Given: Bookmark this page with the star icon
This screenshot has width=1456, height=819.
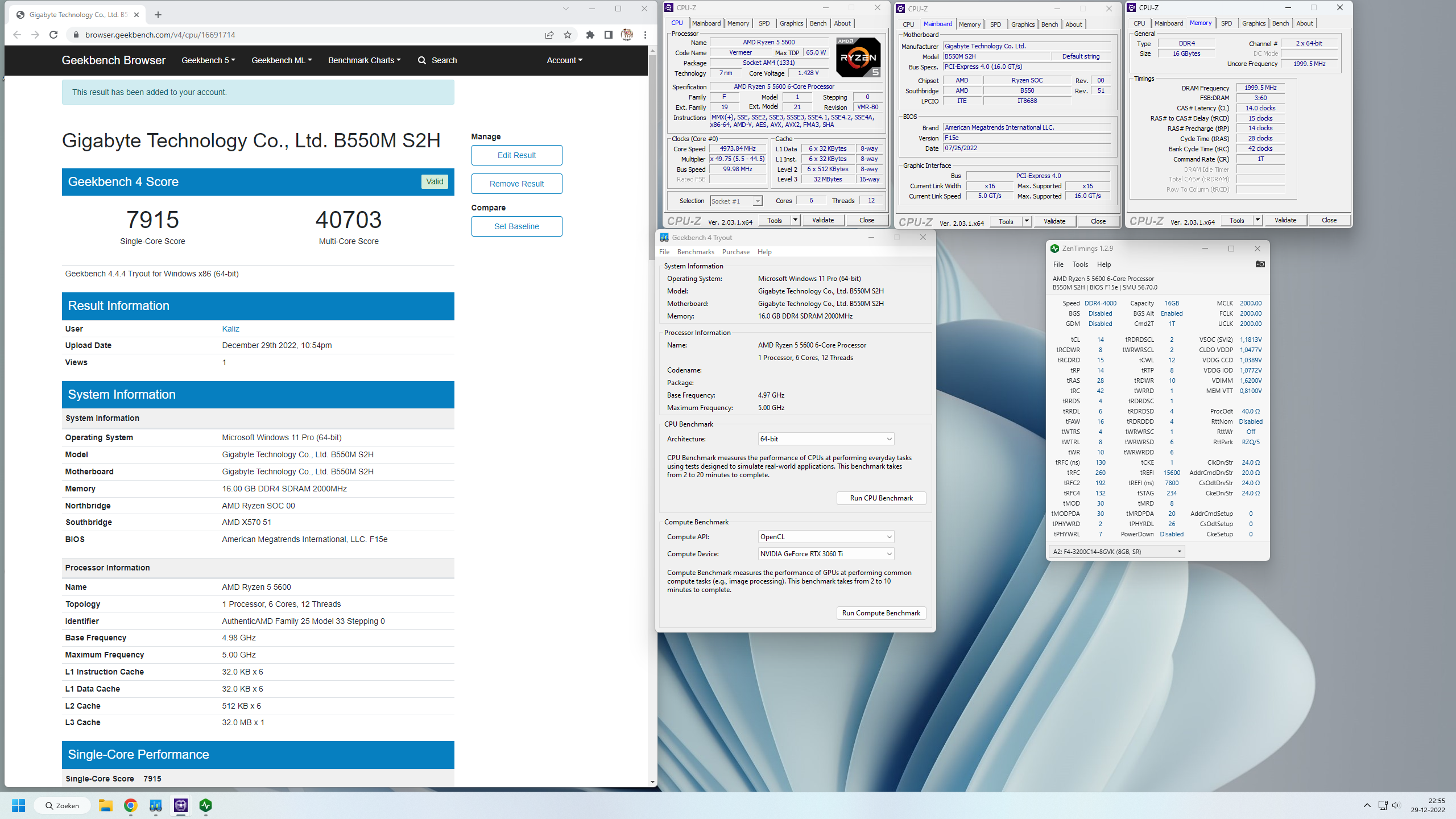Looking at the screenshot, I should 567,35.
